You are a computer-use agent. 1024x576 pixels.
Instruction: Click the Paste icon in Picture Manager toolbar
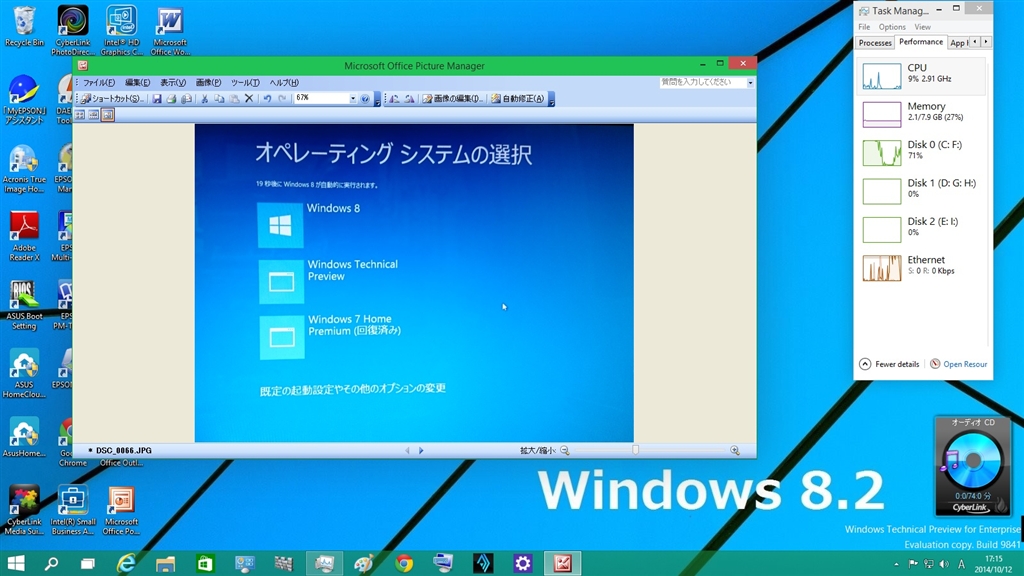pyautogui.click(x=234, y=99)
